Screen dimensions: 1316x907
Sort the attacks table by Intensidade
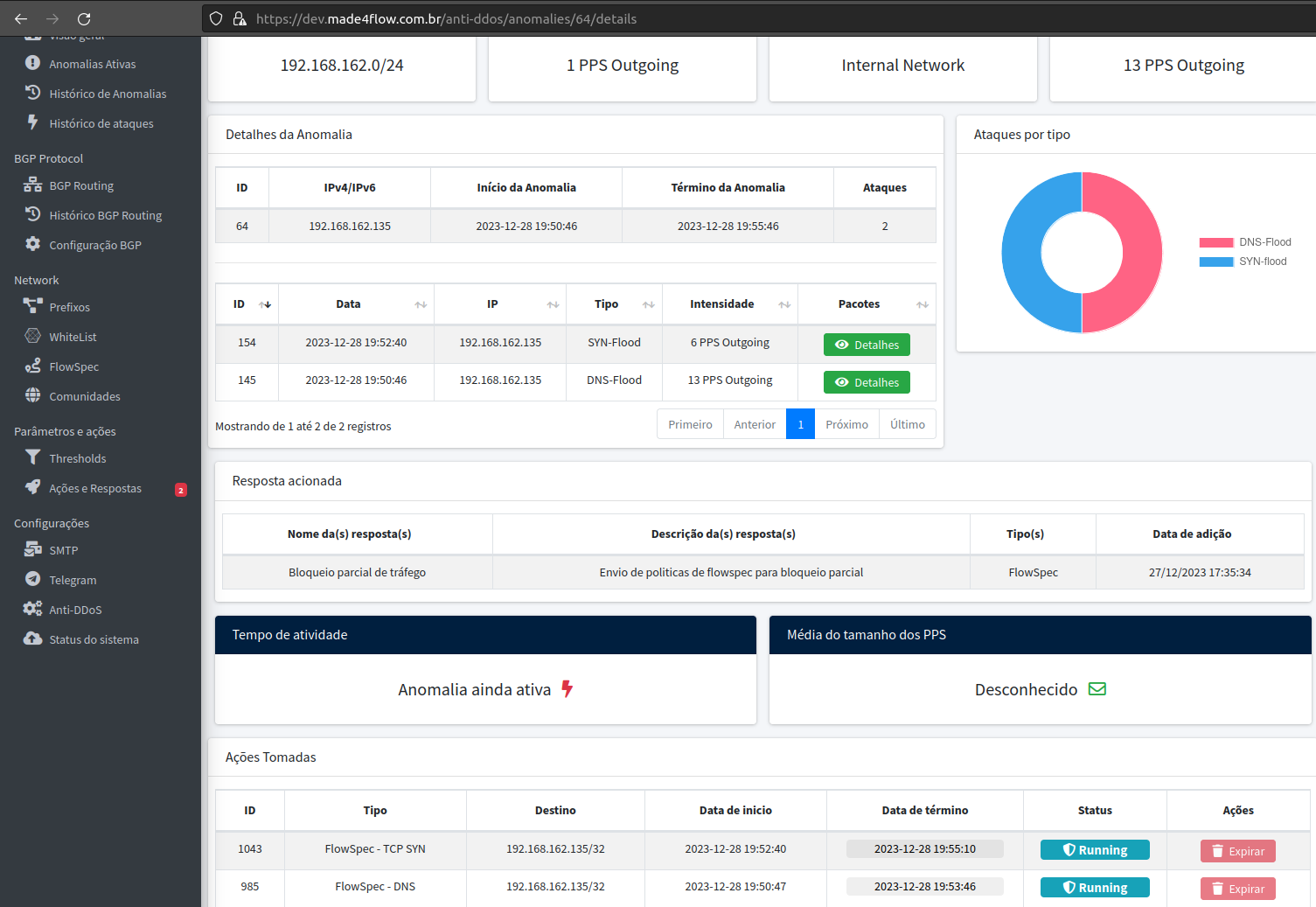[x=730, y=304]
